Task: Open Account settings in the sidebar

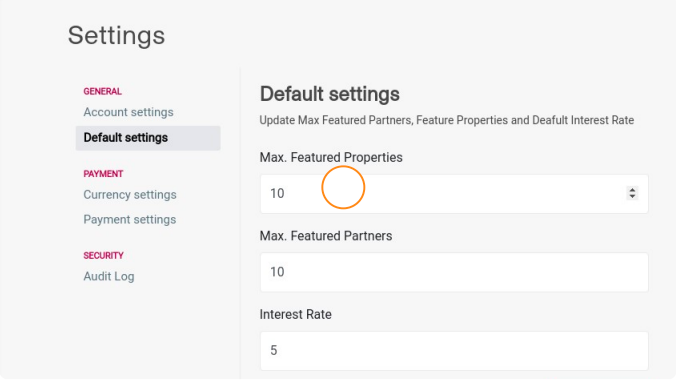Action: 128,112
